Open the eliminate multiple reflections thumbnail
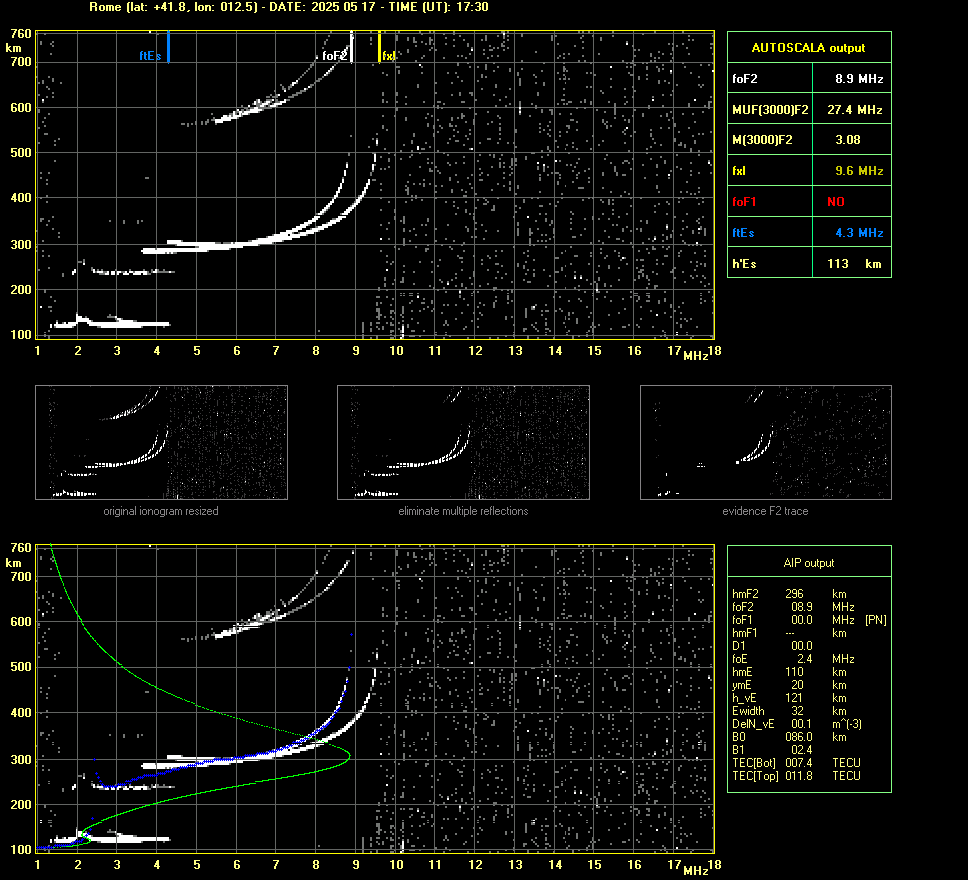Screen dimensions: 968x880 [x=463, y=442]
